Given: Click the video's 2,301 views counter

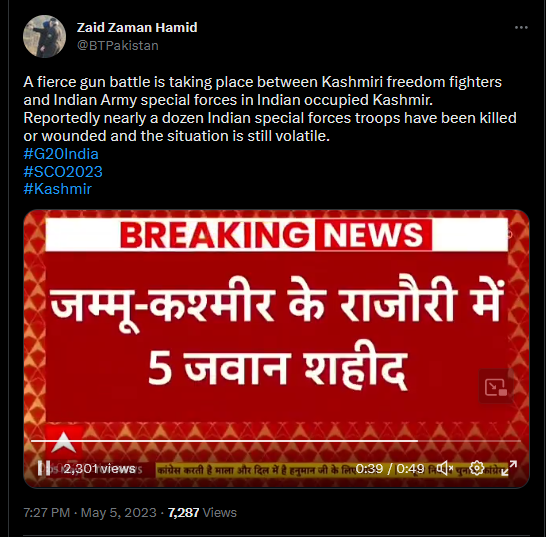Looking at the screenshot, I should [100, 469].
